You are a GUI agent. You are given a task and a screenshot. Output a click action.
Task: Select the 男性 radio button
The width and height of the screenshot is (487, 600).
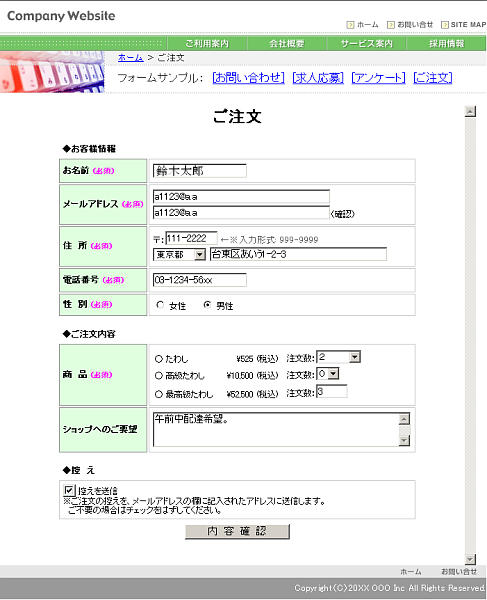[x=207, y=305]
